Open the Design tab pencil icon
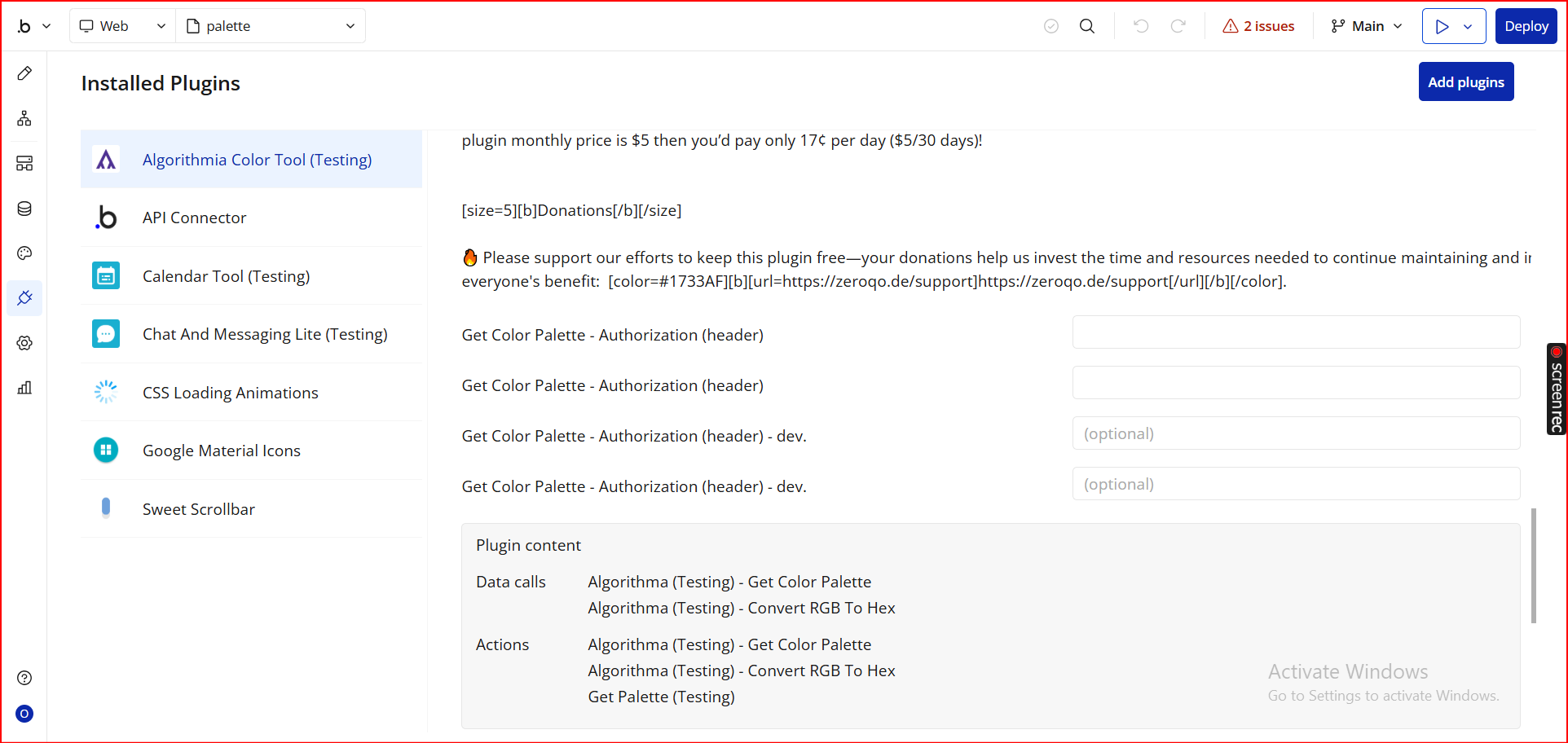The image size is (1568, 743). [24, 73]
